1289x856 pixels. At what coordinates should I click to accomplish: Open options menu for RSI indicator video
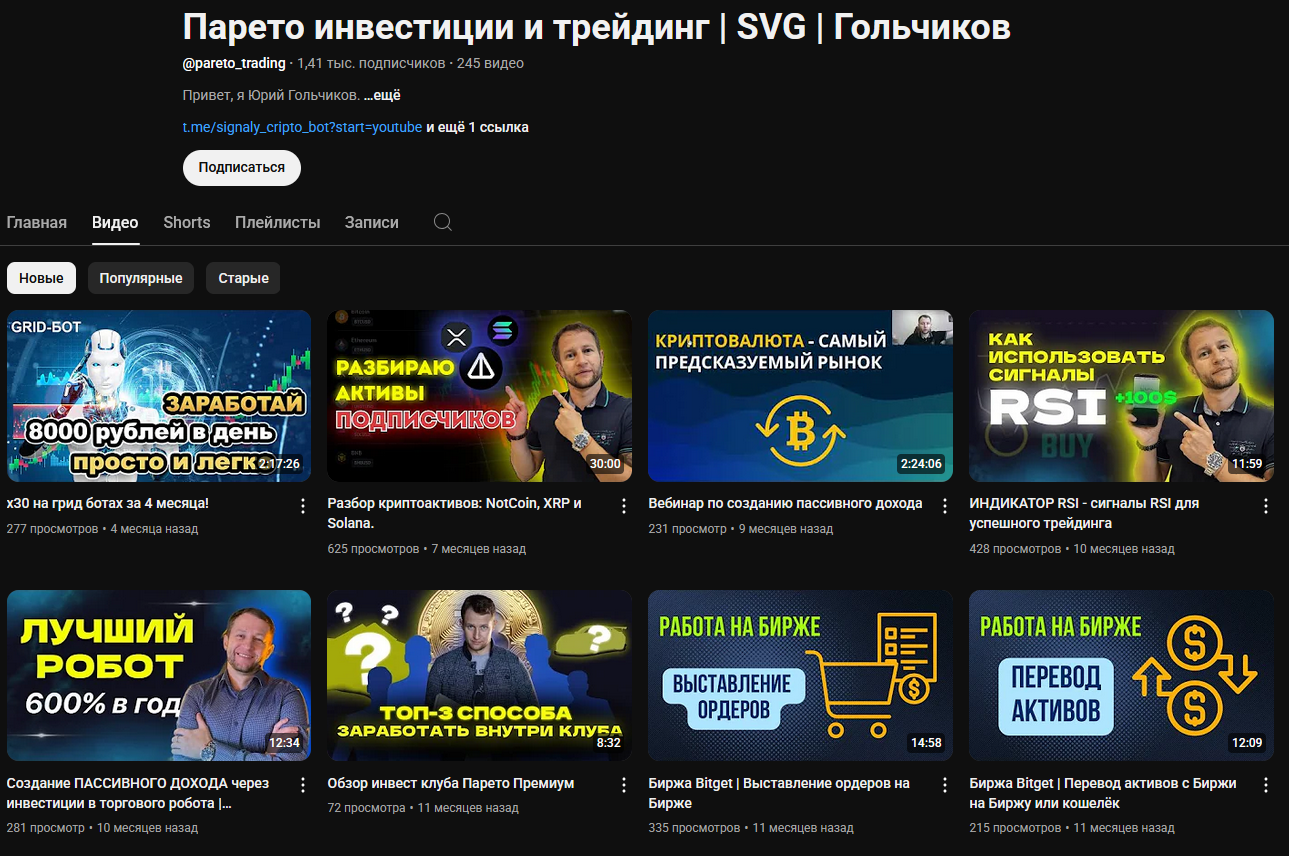pos(1265,506)
